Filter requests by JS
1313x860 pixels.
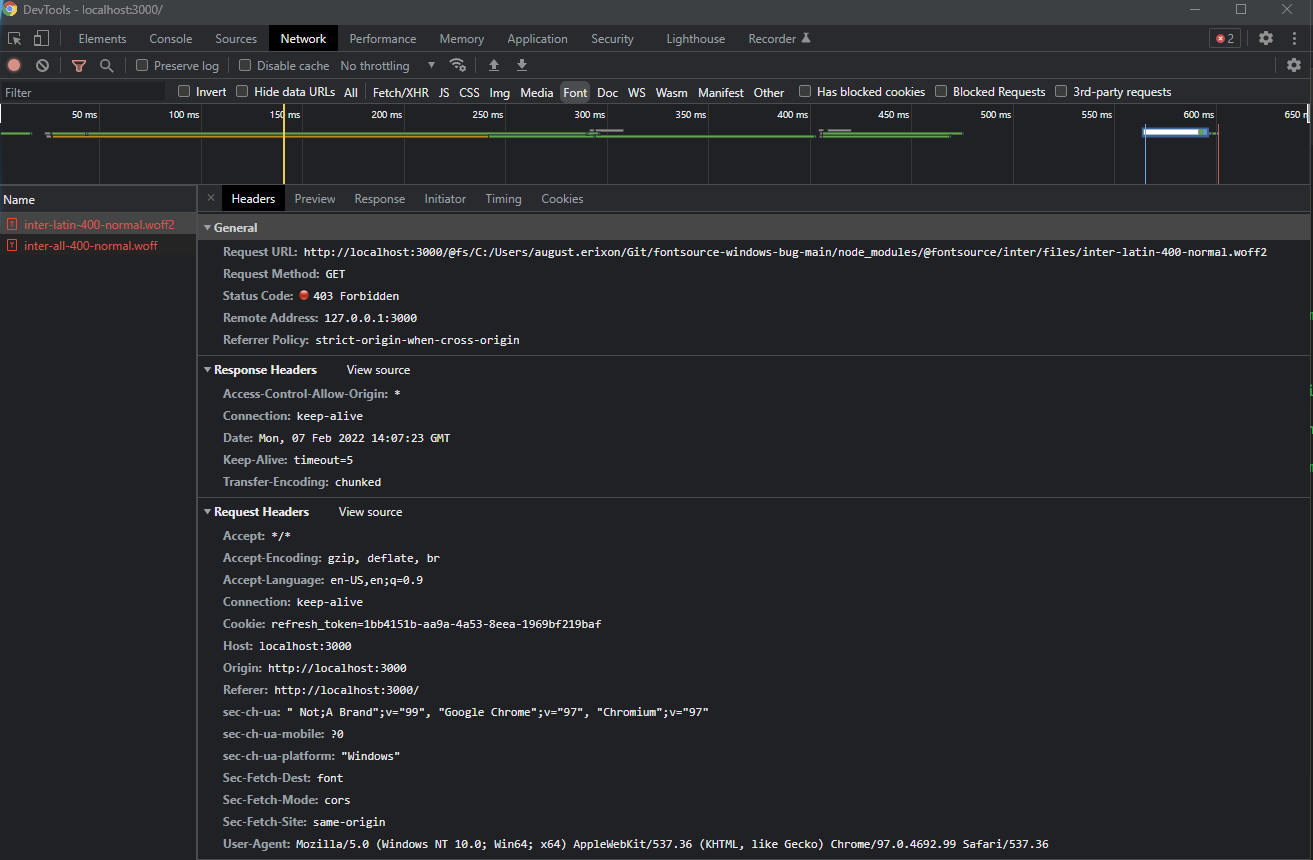[x=444, y=92]
